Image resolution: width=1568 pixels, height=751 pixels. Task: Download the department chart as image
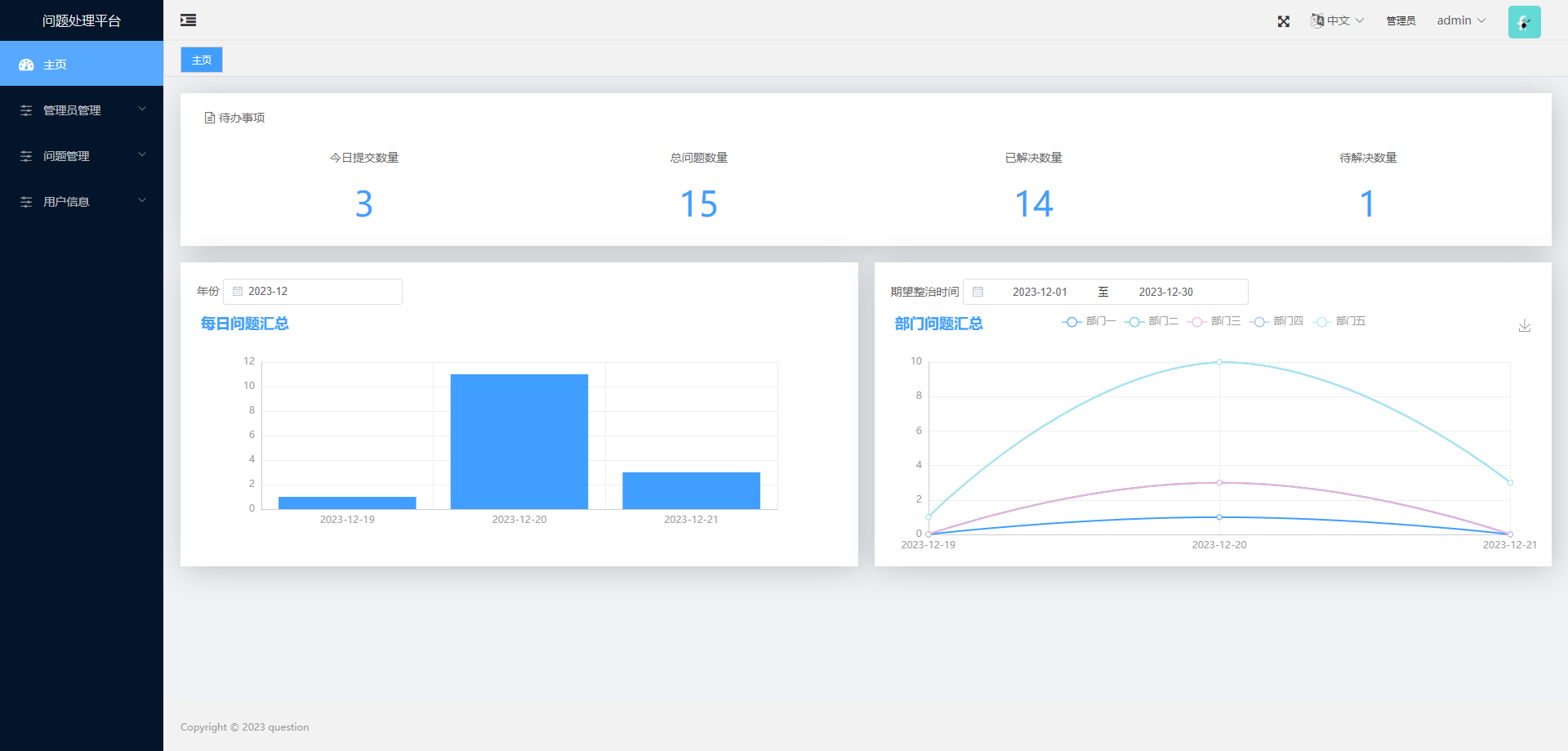(x=1524, y=326)
